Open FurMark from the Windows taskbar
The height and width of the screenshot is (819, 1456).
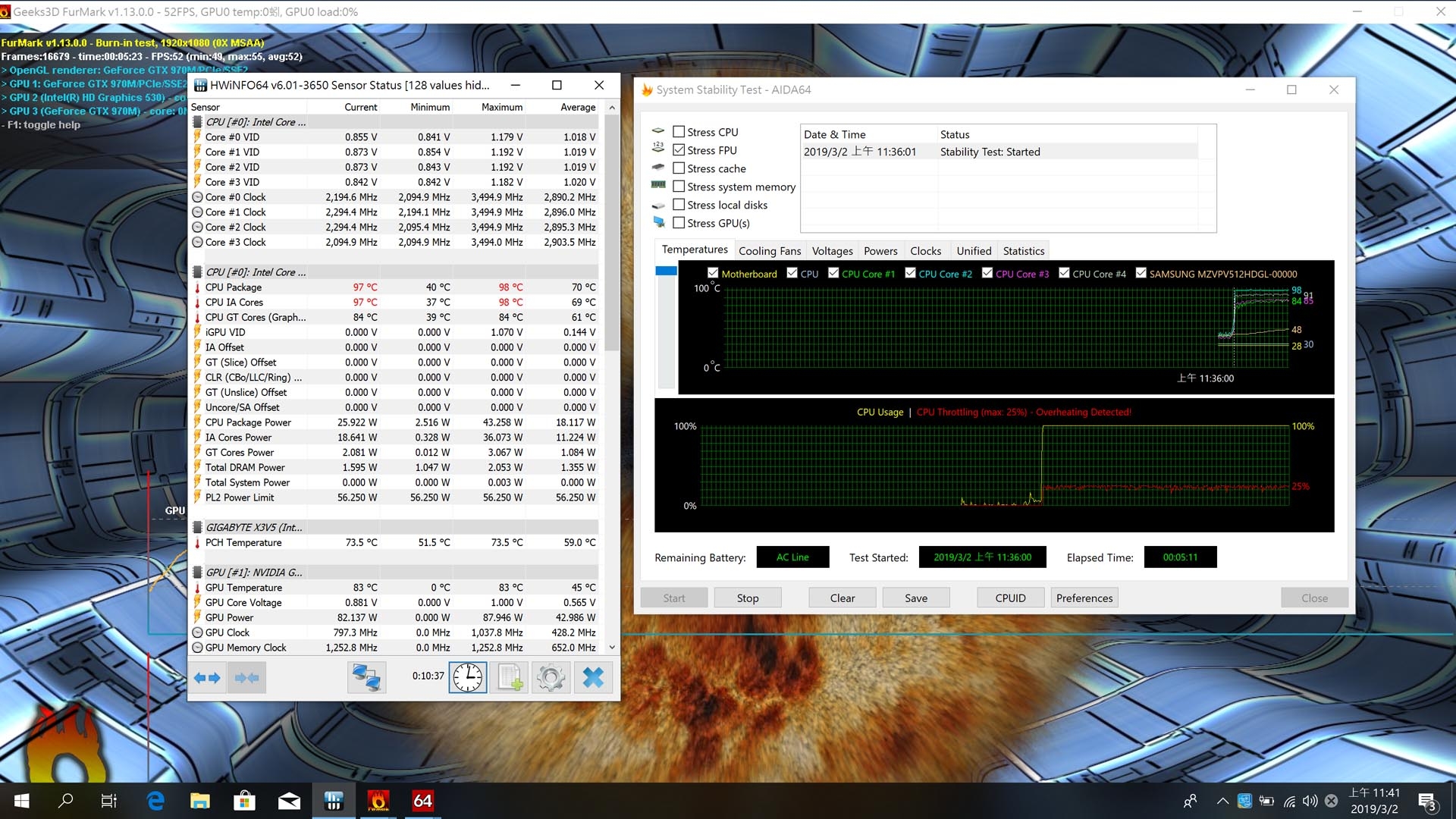pos(378,801)
